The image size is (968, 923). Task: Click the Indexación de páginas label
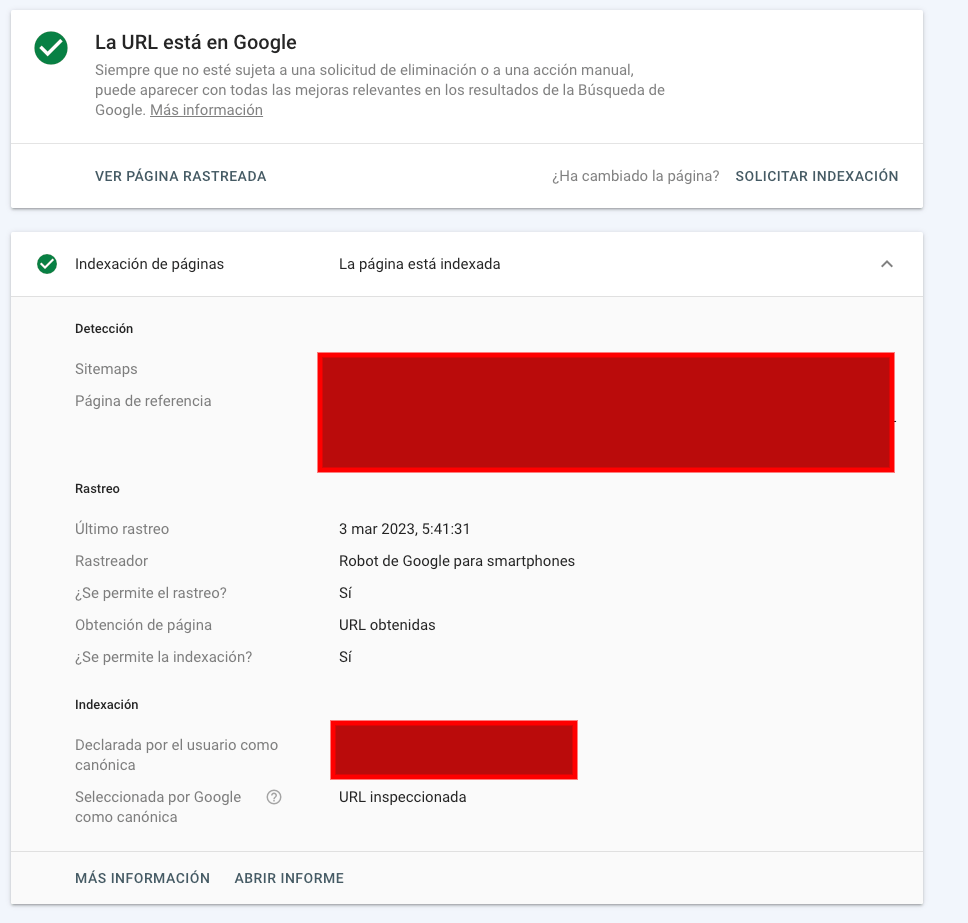pyautogui.click(x=149, y=264)
